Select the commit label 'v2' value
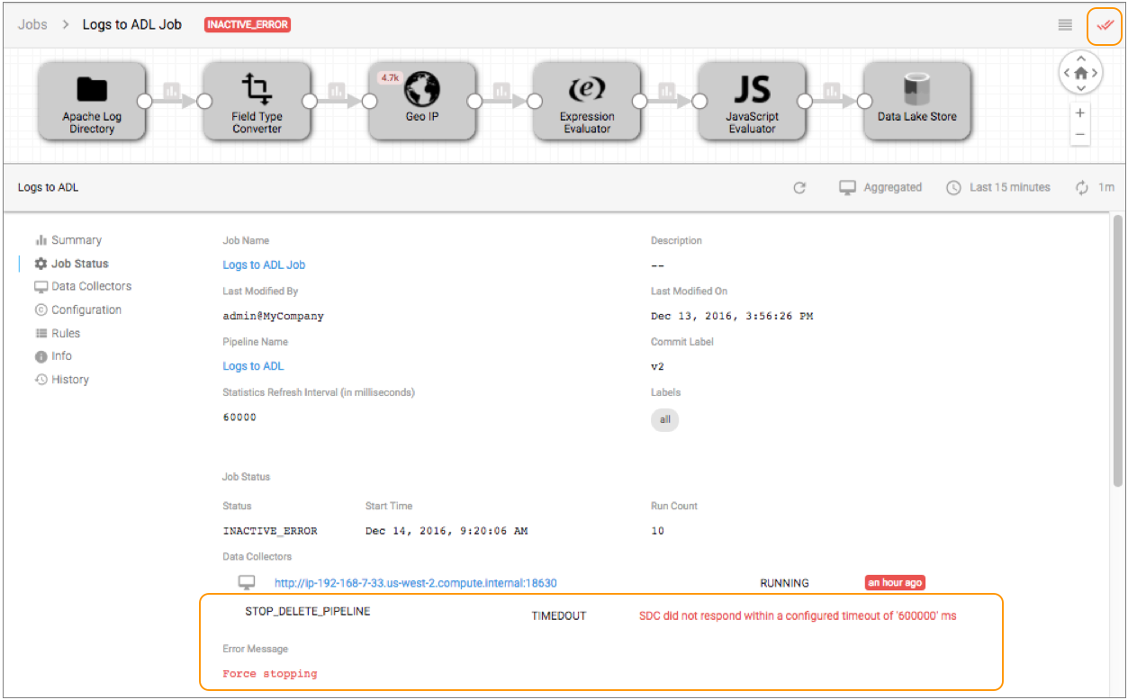Image resolution: width=1128 pixels, height=700 pixels. tap(658, 366)
